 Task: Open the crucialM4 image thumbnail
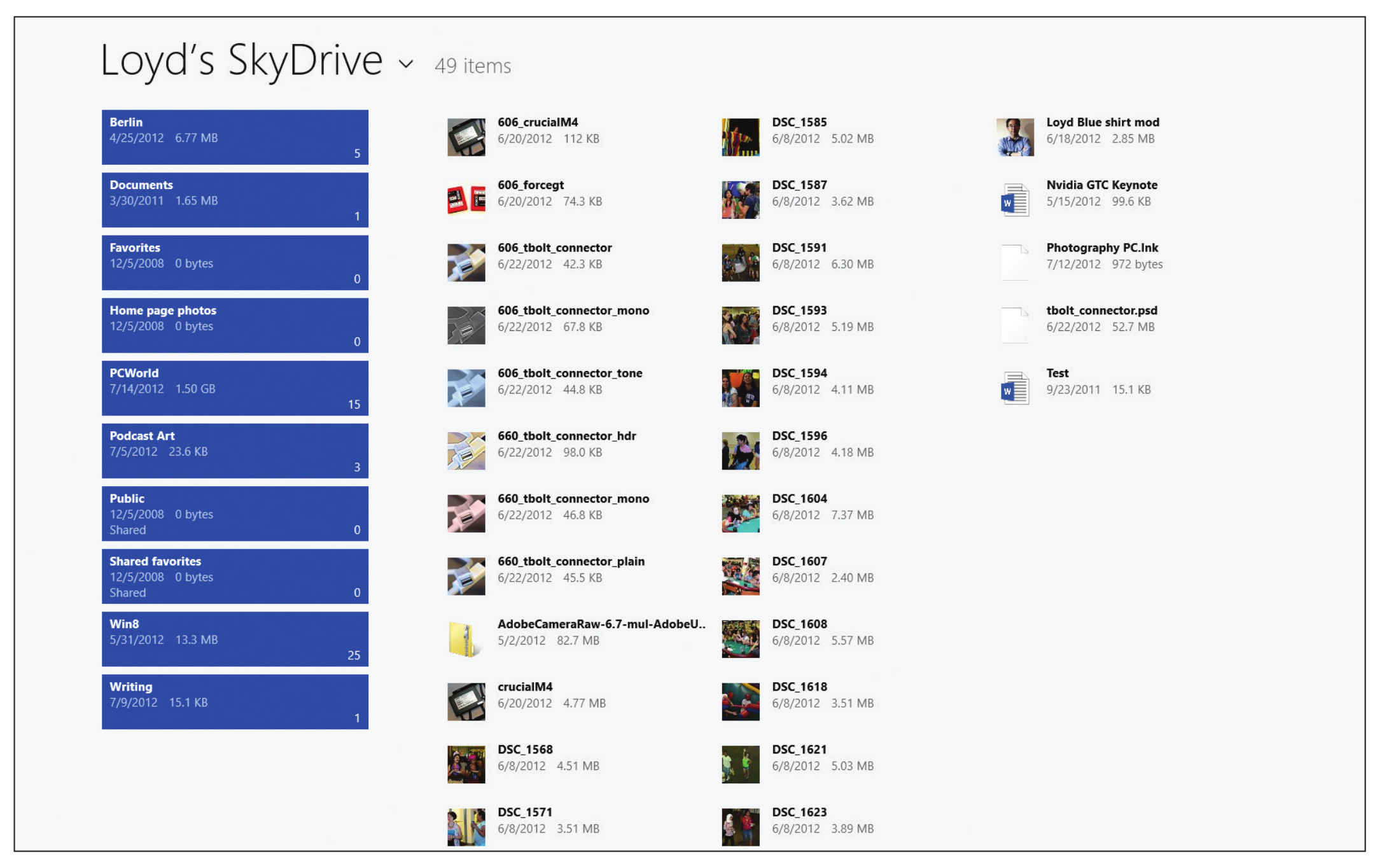click(466, 702)
